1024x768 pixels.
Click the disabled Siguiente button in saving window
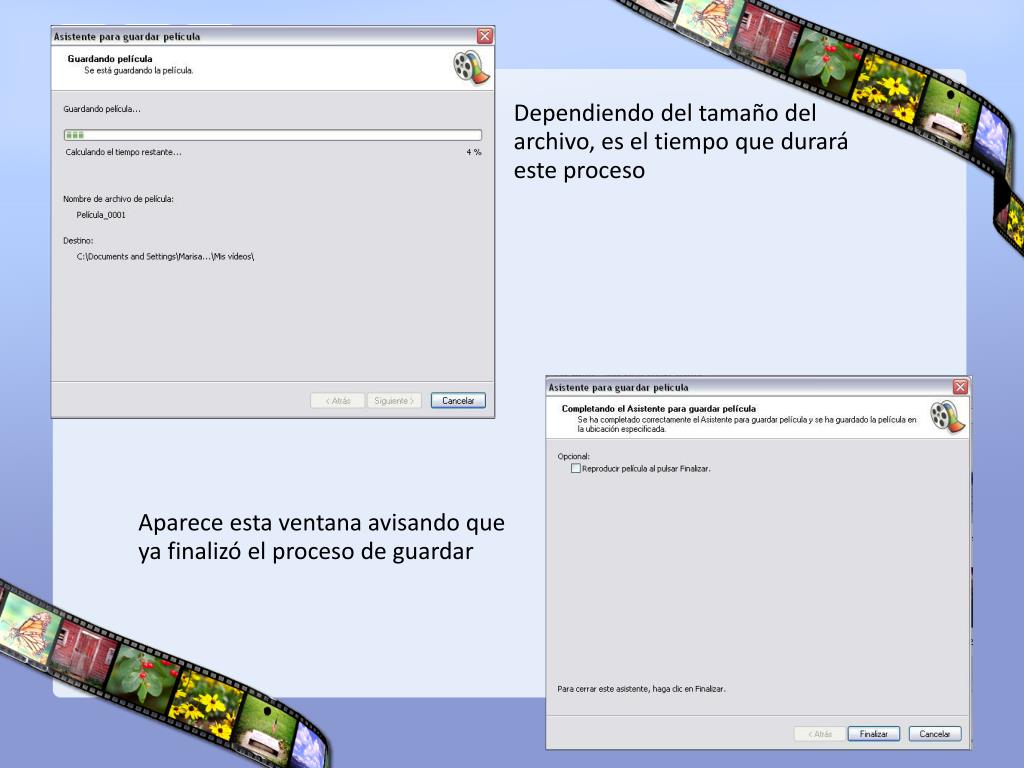pos(394,400)
